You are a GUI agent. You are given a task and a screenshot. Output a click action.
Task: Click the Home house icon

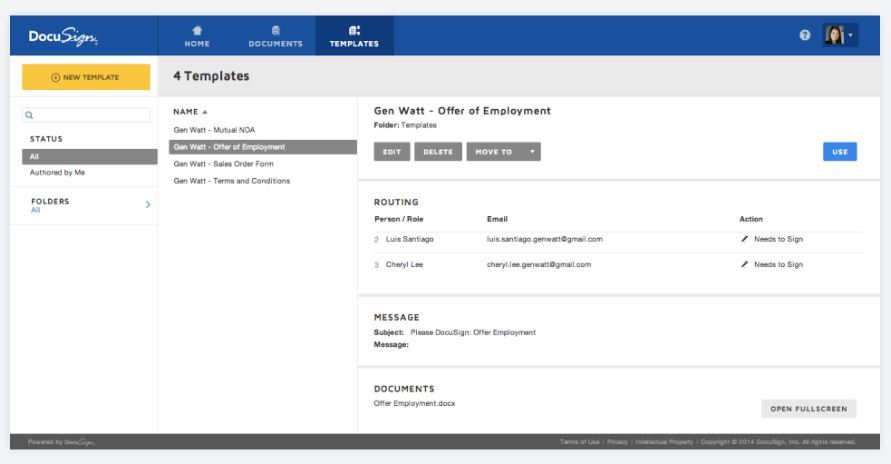click(x=197, y=30)
